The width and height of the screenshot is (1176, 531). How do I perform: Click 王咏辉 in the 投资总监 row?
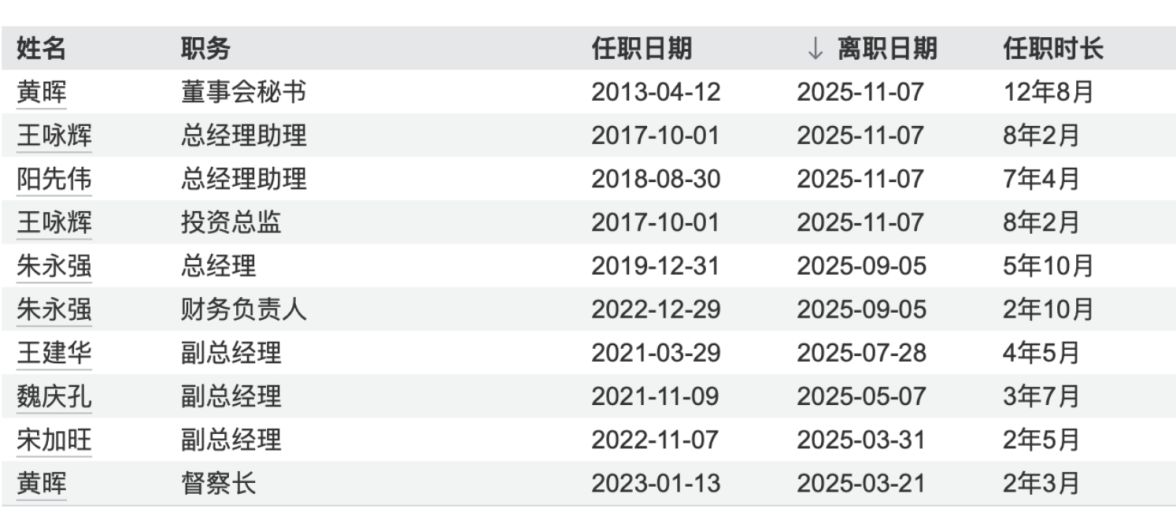[x=54, y=222]
